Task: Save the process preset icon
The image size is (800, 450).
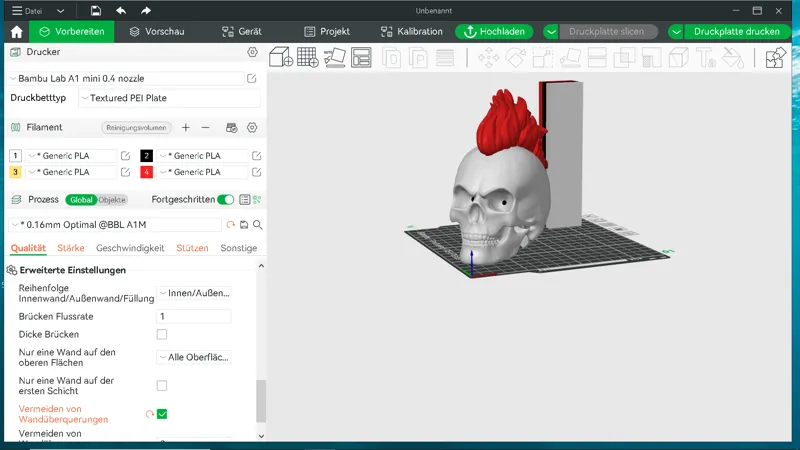Action: tap(244, 224)
